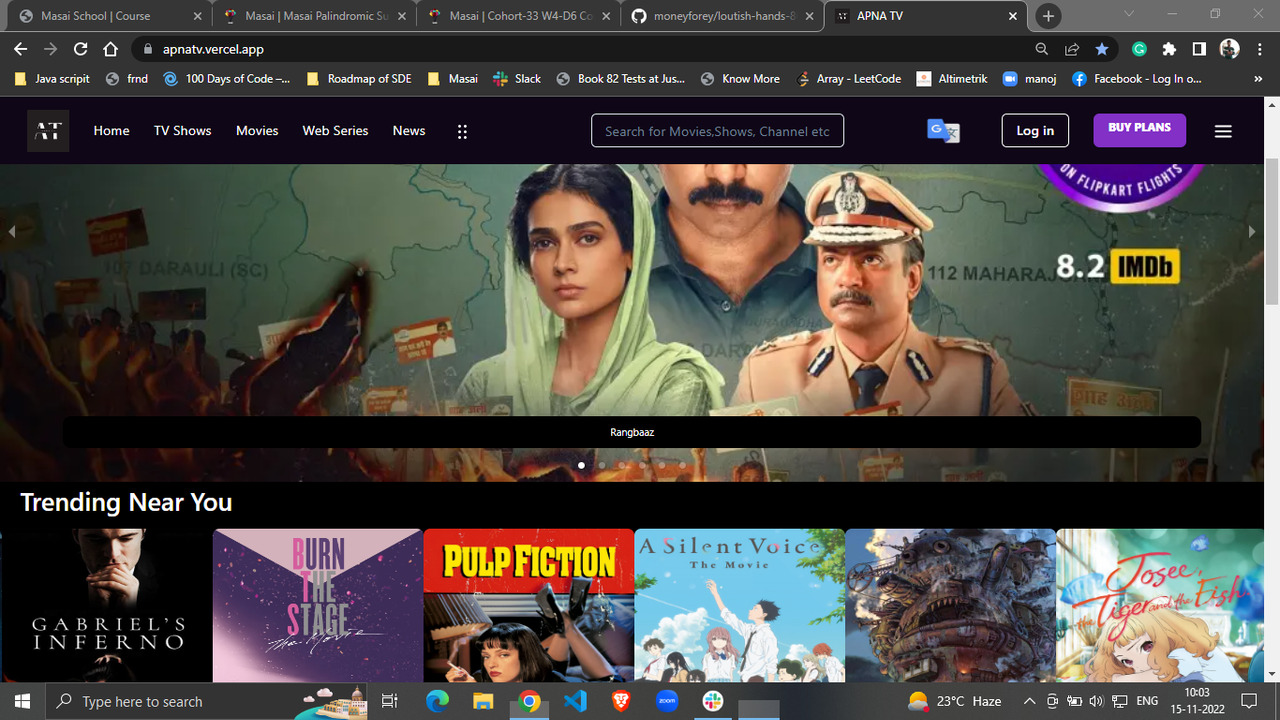1280x720 pixels.
Task: Click the BUY PLANS button
Action: click(x=1139, y=130)
